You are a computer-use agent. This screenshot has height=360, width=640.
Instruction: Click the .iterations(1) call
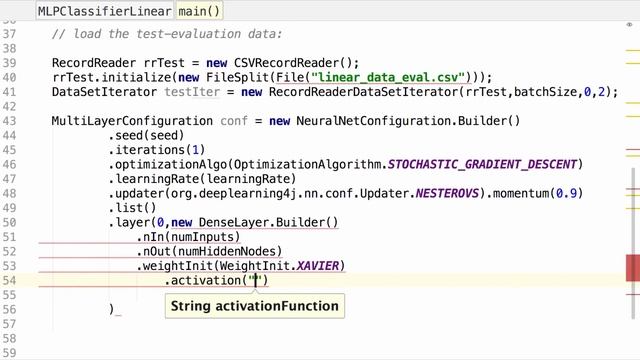157,150
